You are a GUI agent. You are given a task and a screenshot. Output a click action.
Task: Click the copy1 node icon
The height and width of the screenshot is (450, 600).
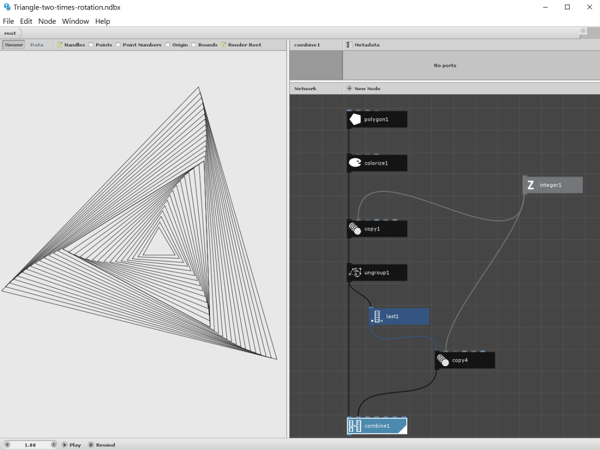tap(355, 229)
